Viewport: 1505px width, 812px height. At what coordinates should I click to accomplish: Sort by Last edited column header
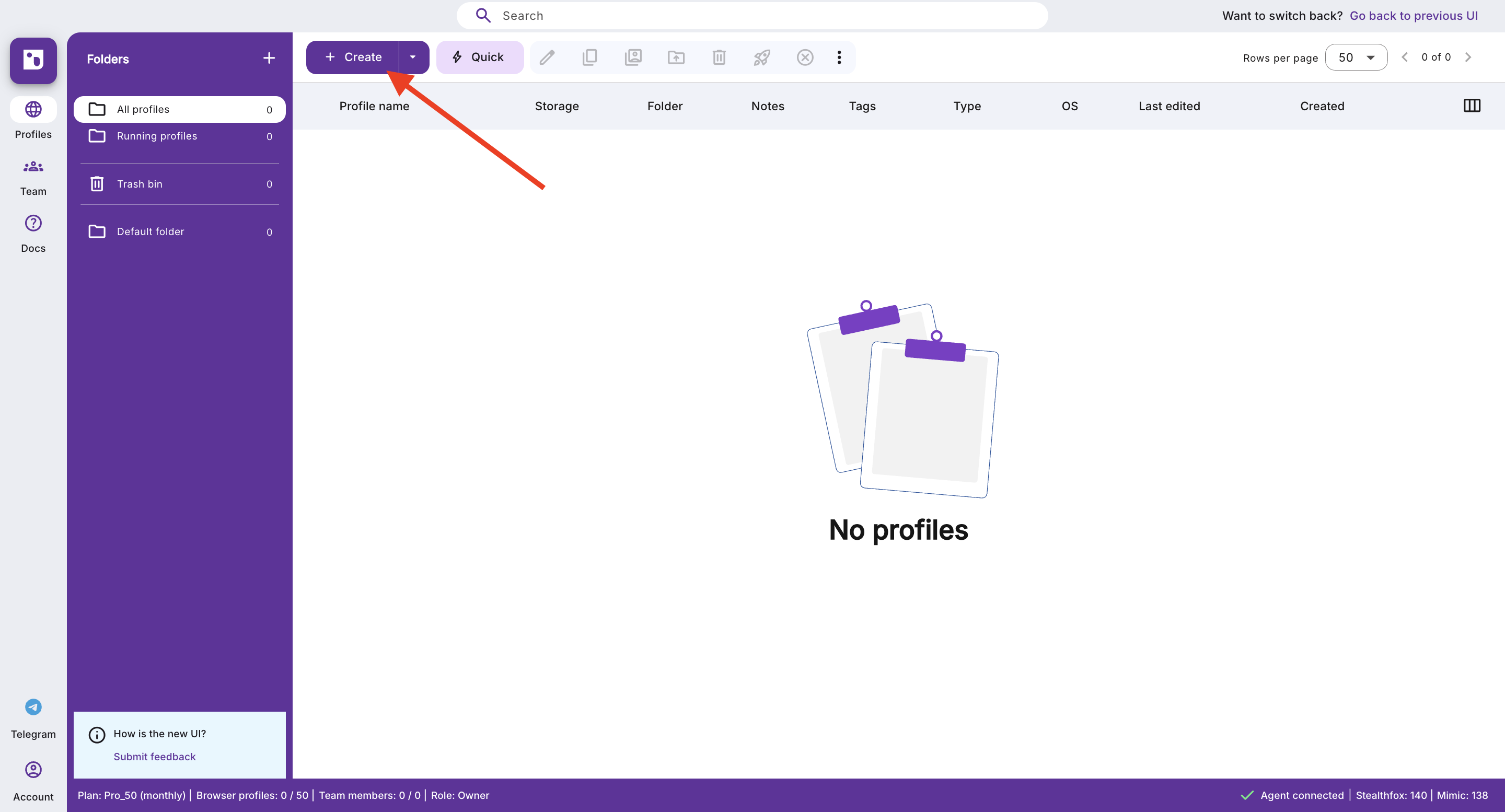(x=1169, y=106)
